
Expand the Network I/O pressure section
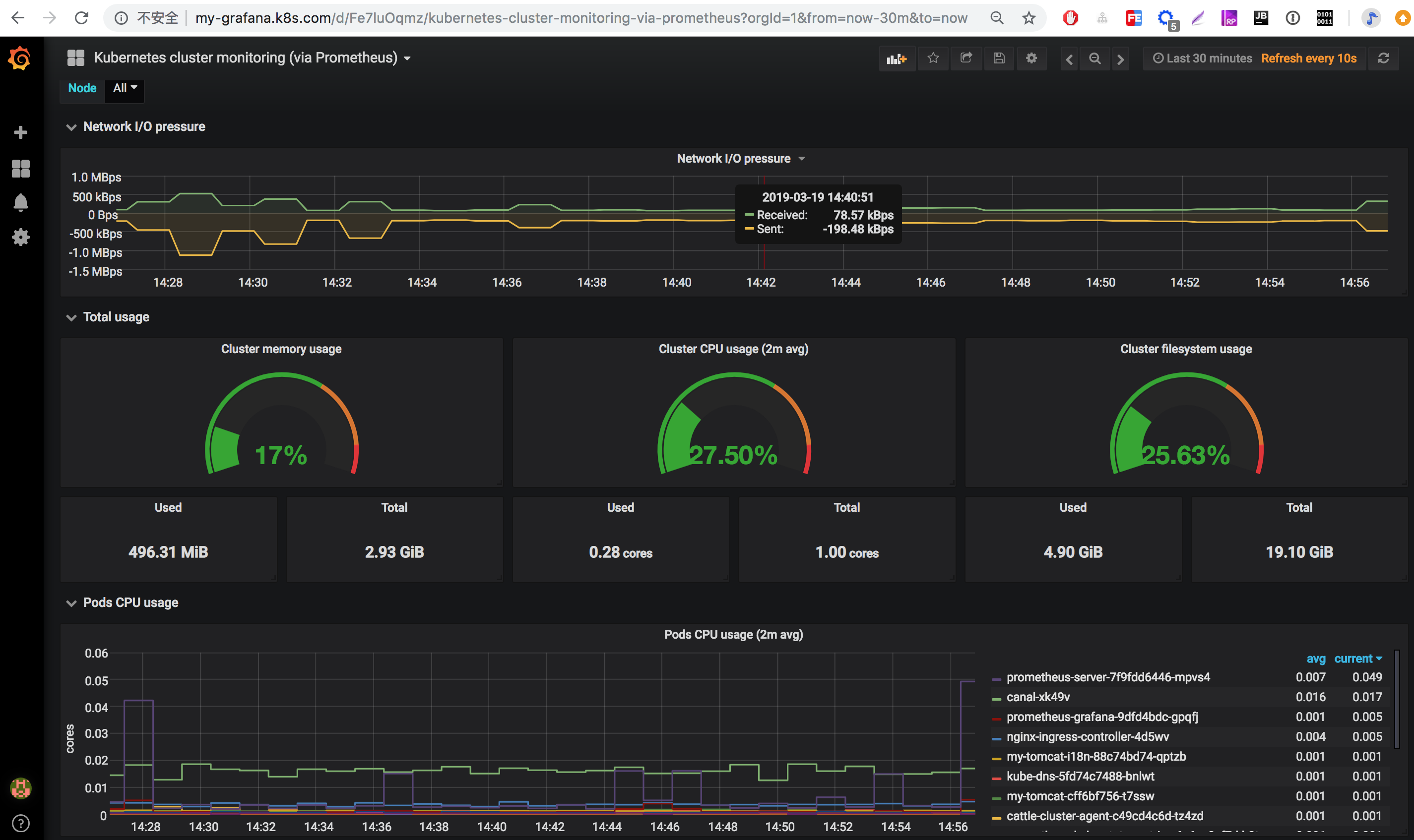[70, 127]
